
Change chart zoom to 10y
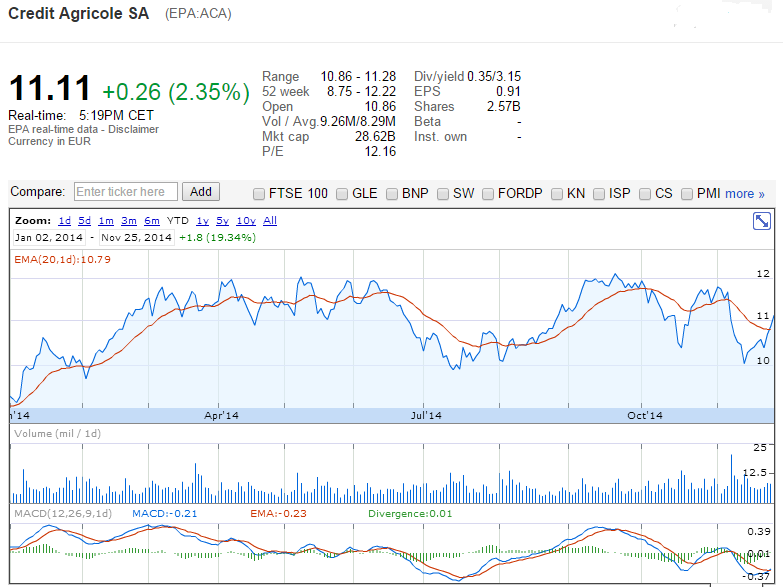pos(246,221)
